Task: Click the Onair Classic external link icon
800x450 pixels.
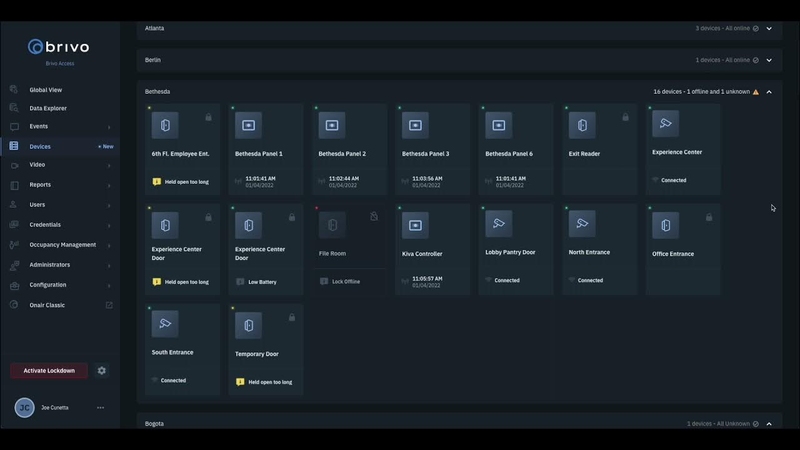Action: 109,305
